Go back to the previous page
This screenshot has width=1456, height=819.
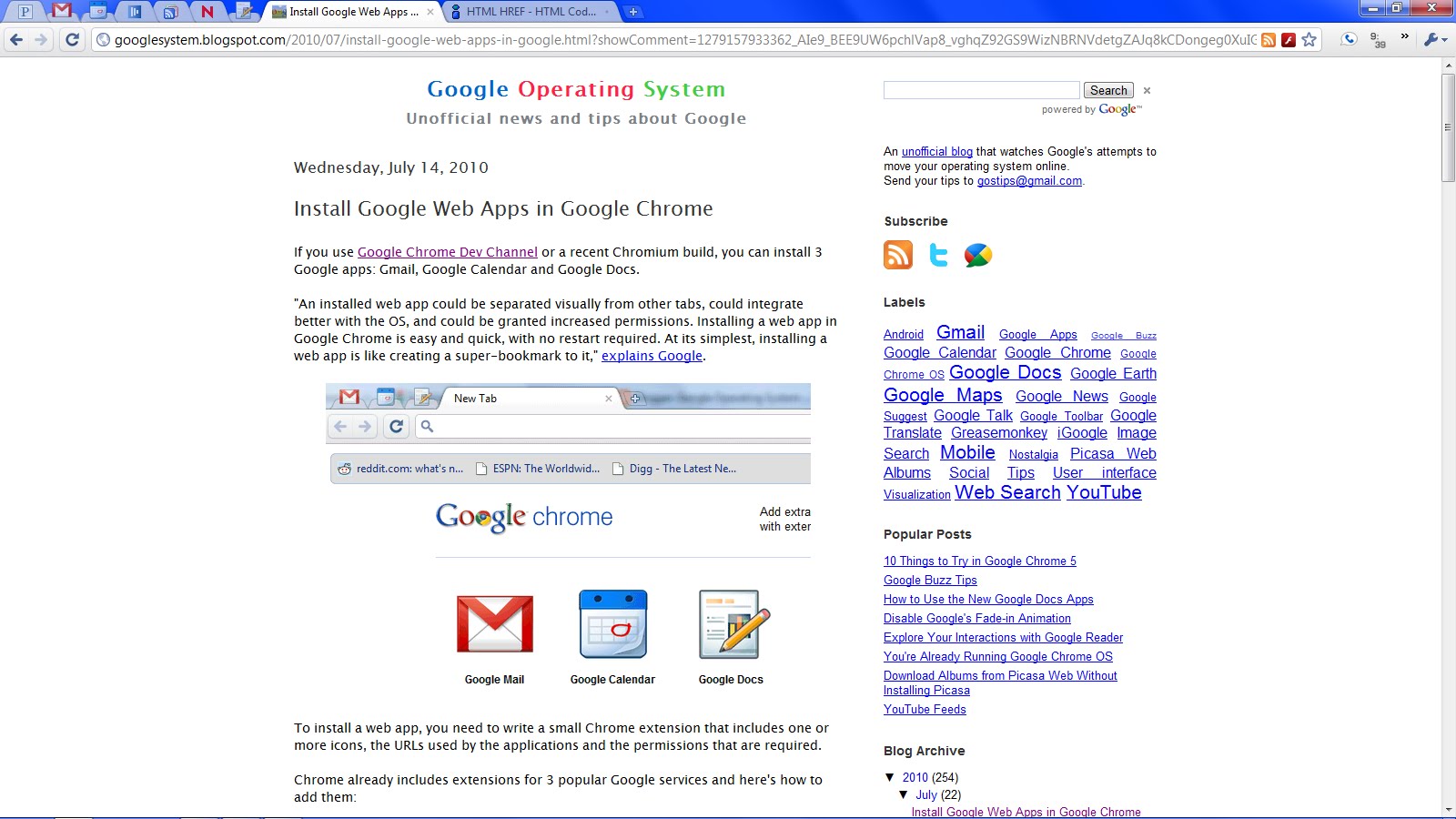16,39
